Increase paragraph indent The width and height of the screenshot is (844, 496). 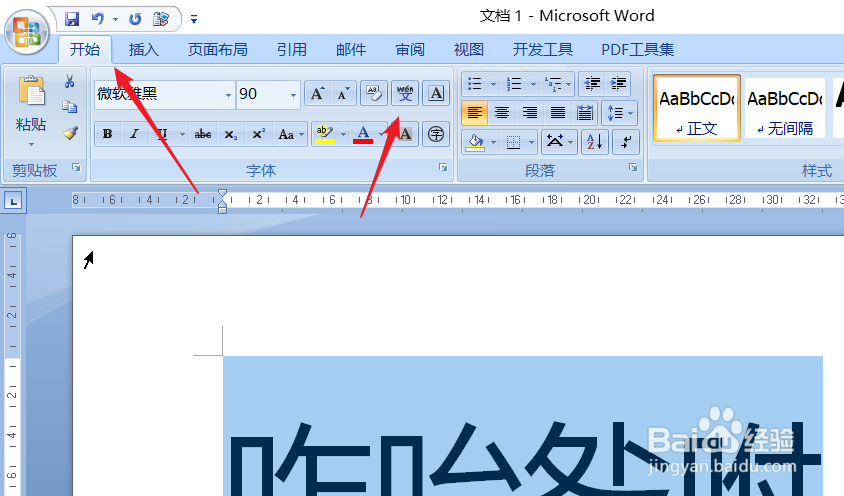(x=618, y=83)
